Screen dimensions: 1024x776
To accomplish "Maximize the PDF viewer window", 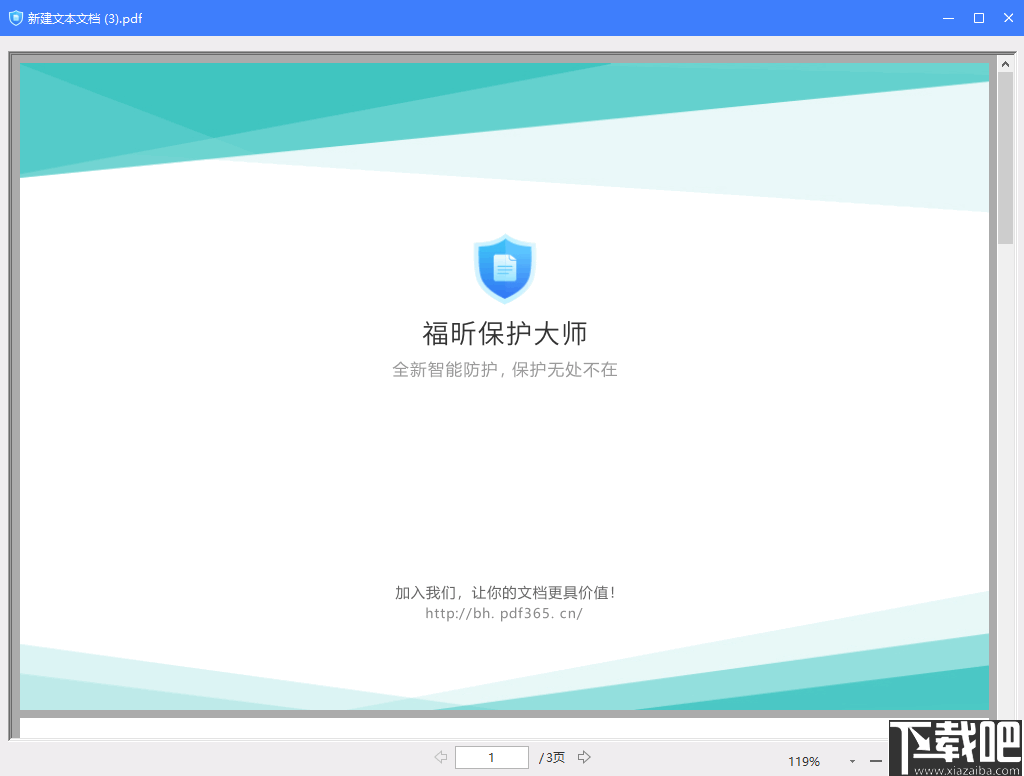I will [x=979, y=18].
